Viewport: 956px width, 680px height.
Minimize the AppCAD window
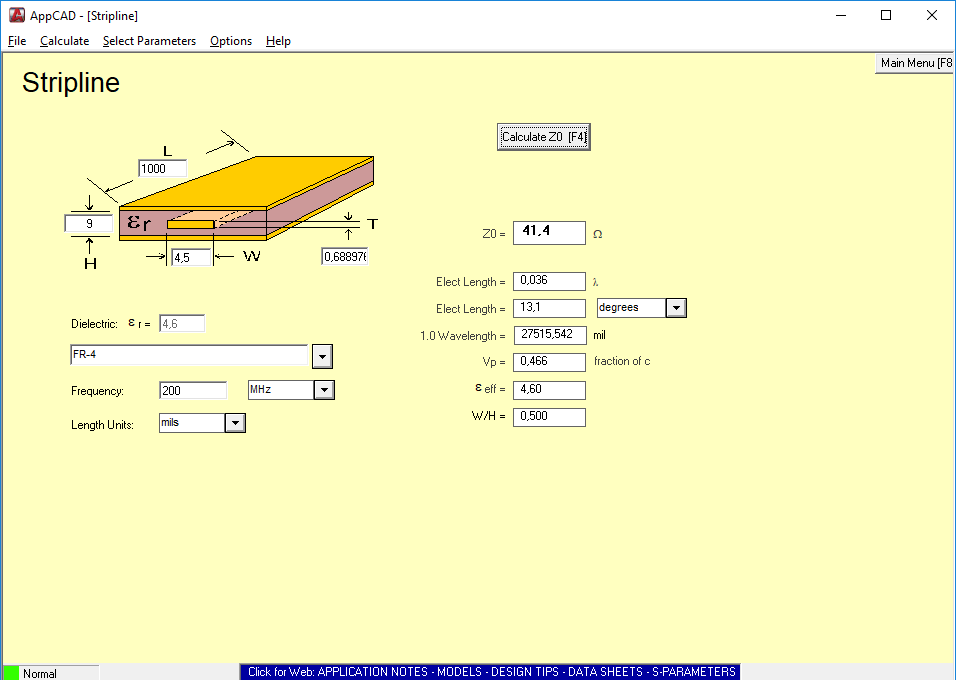coord(841,15)
